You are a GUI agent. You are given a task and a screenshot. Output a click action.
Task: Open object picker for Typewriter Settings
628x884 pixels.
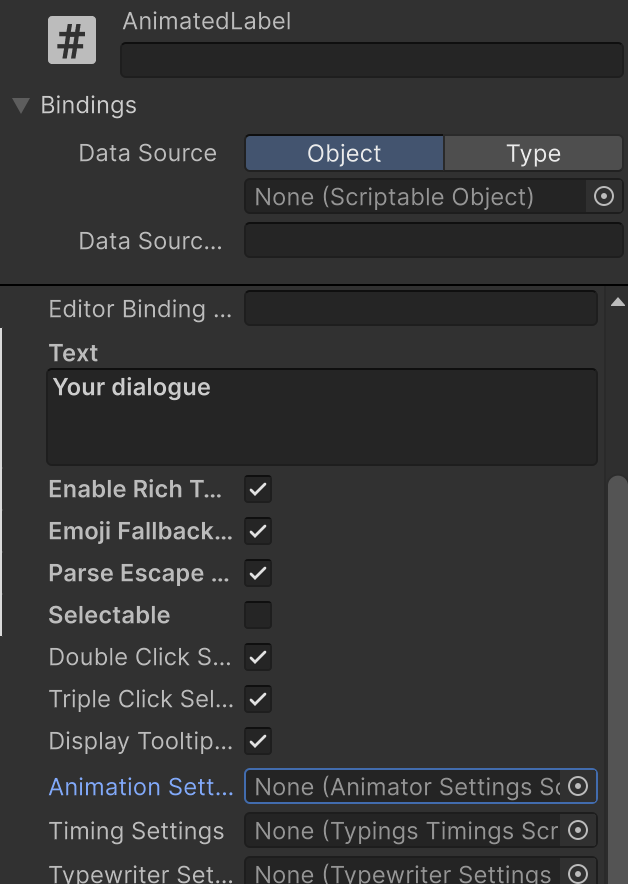(577, 872)
